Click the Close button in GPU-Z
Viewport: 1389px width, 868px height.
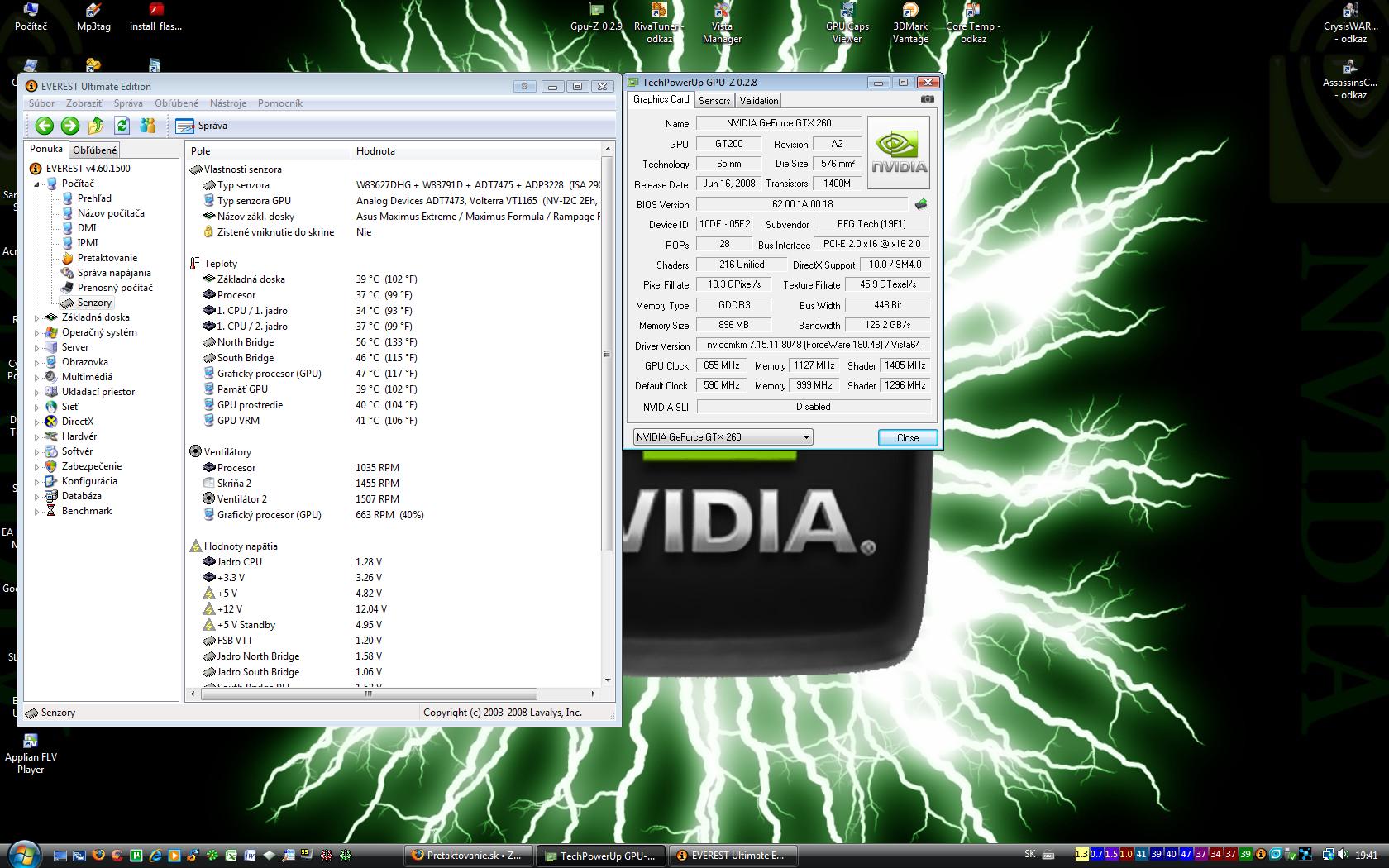tap(907, 438)
